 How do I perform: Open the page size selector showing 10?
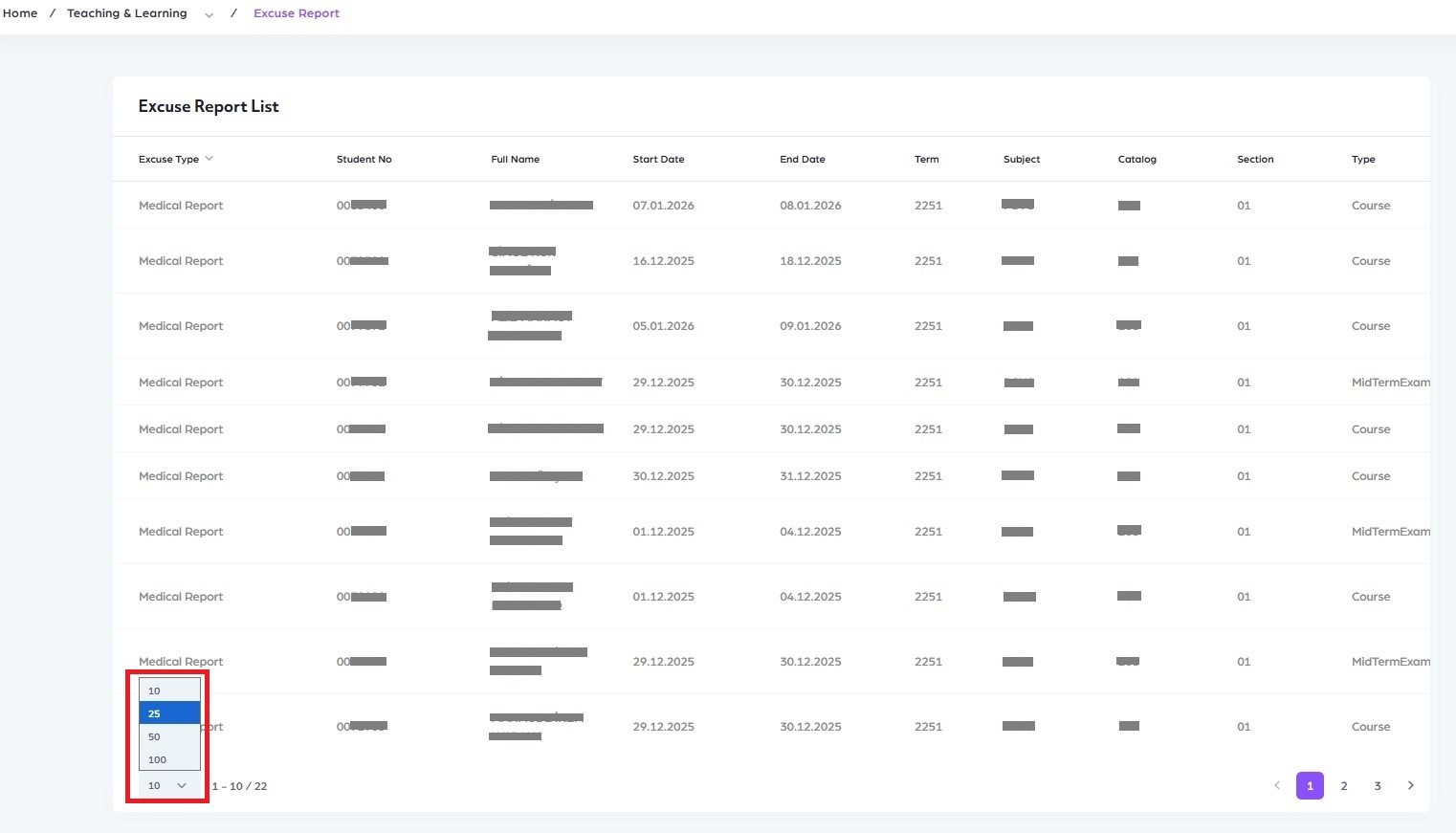coord(167,785)
